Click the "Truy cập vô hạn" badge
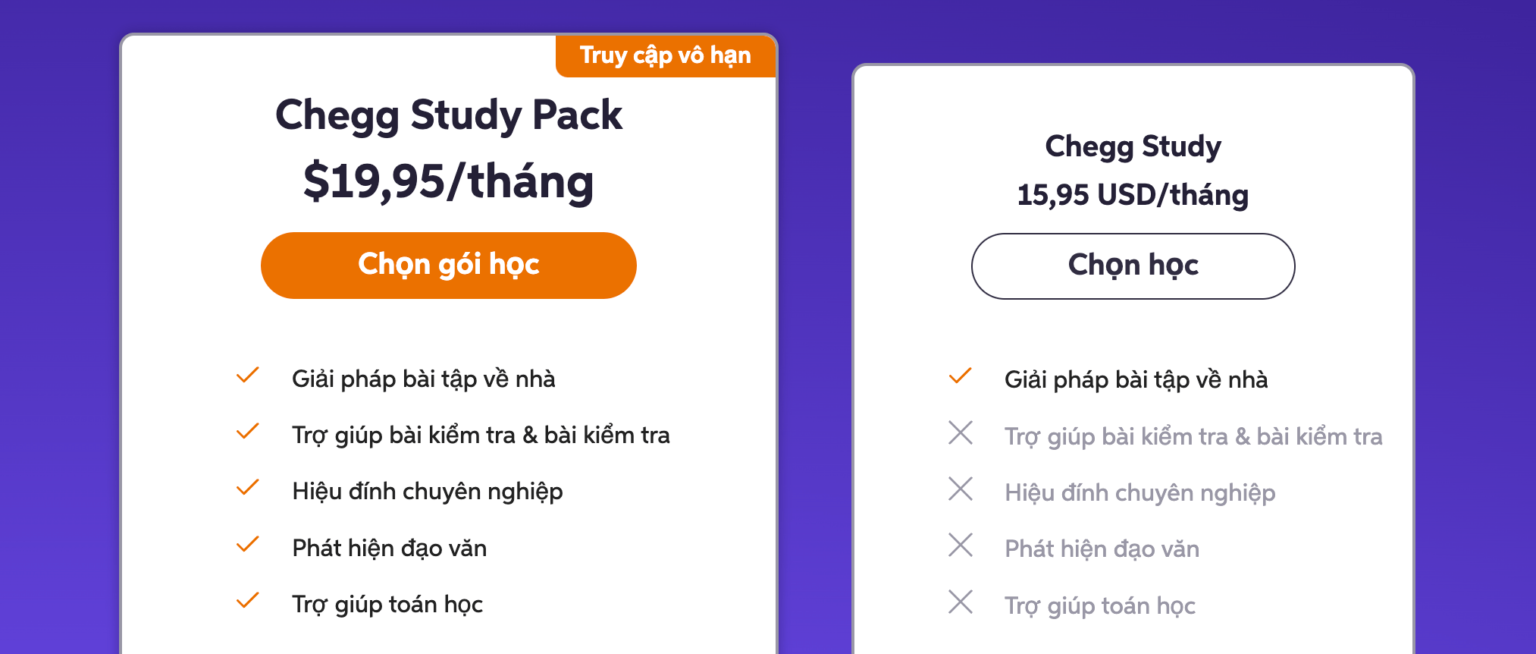The height and width of the screenshot is (654, 1536). (665, 56)
